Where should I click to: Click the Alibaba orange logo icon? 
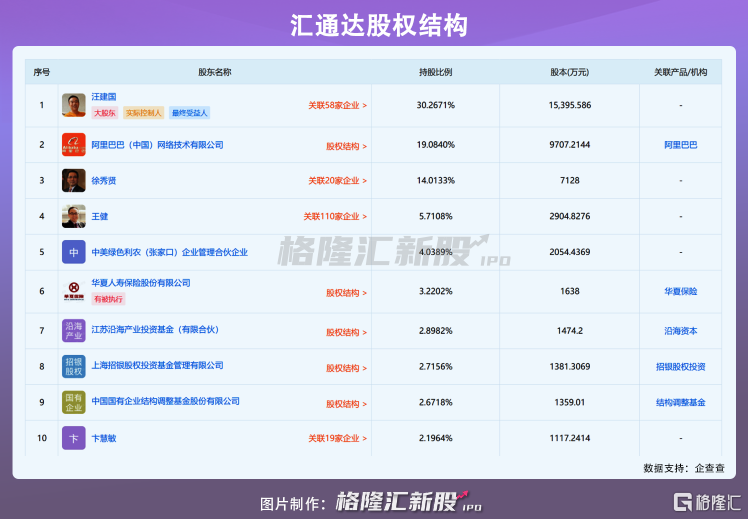73,145
